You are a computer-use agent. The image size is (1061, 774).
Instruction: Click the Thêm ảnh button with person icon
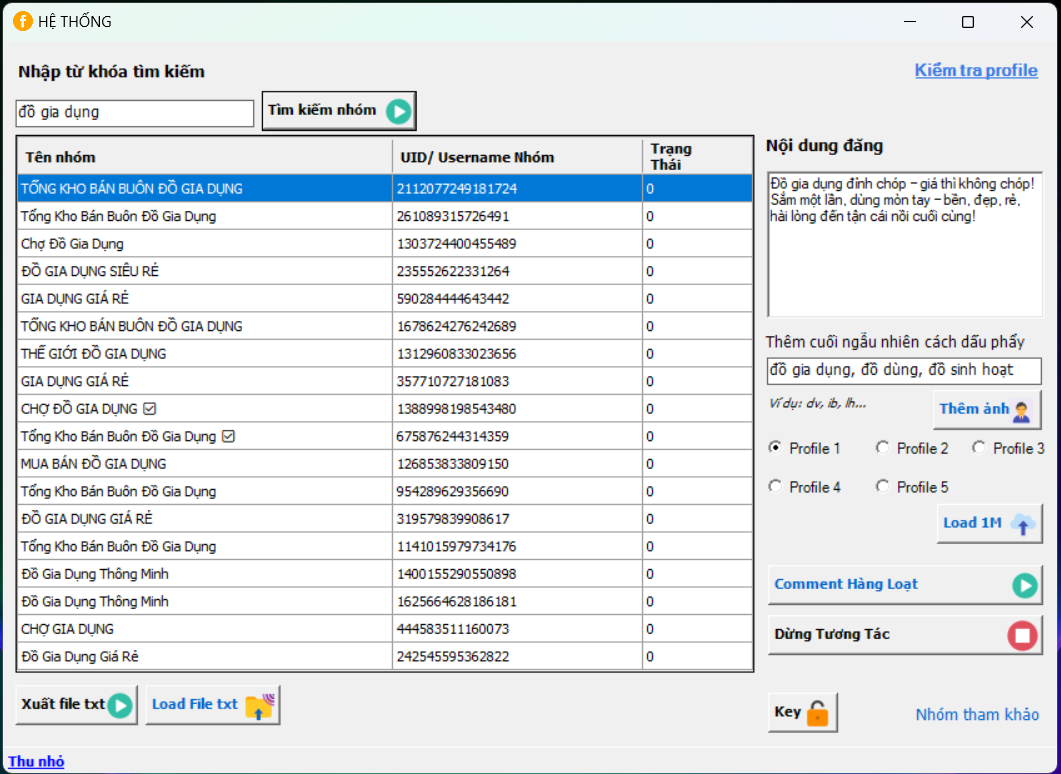[x=987, y=409]
